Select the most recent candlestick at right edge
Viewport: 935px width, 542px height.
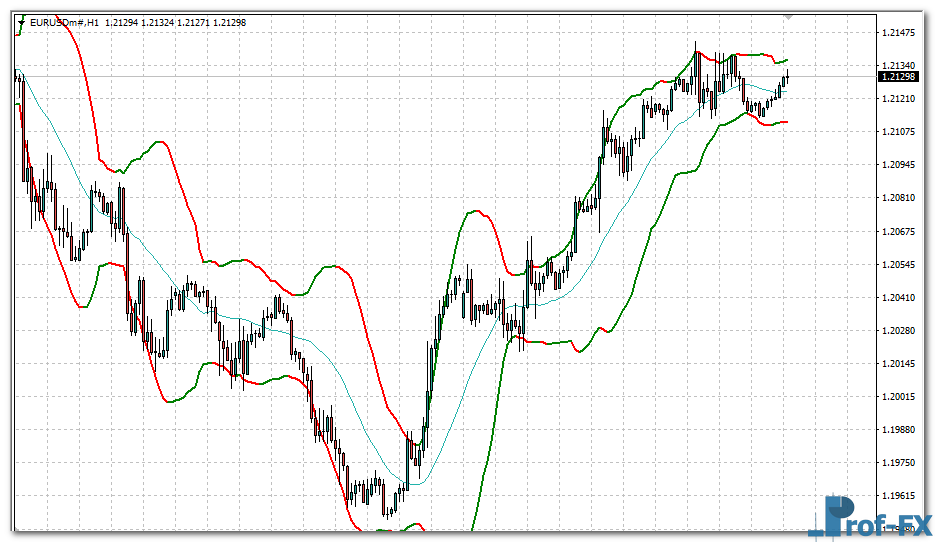(x=787, y=77)
